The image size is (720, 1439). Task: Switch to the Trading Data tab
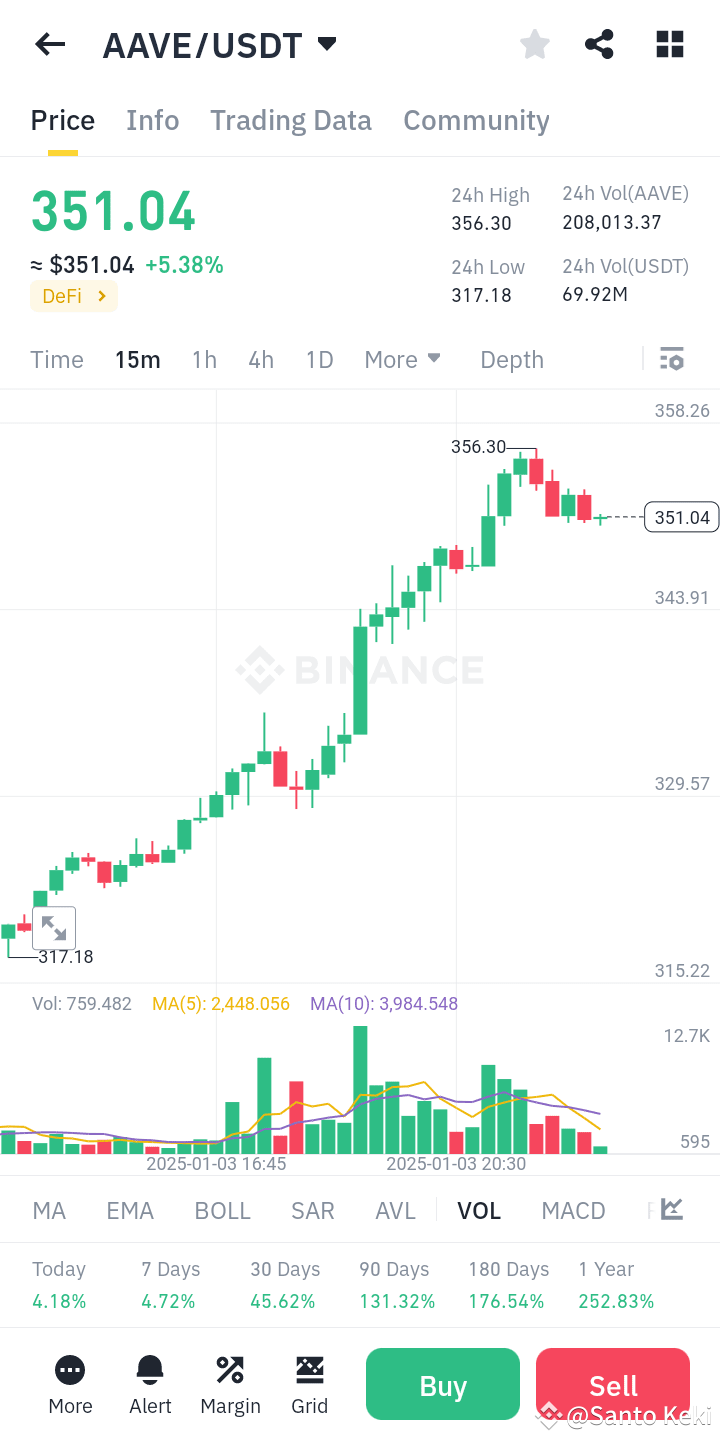[290, 120]
